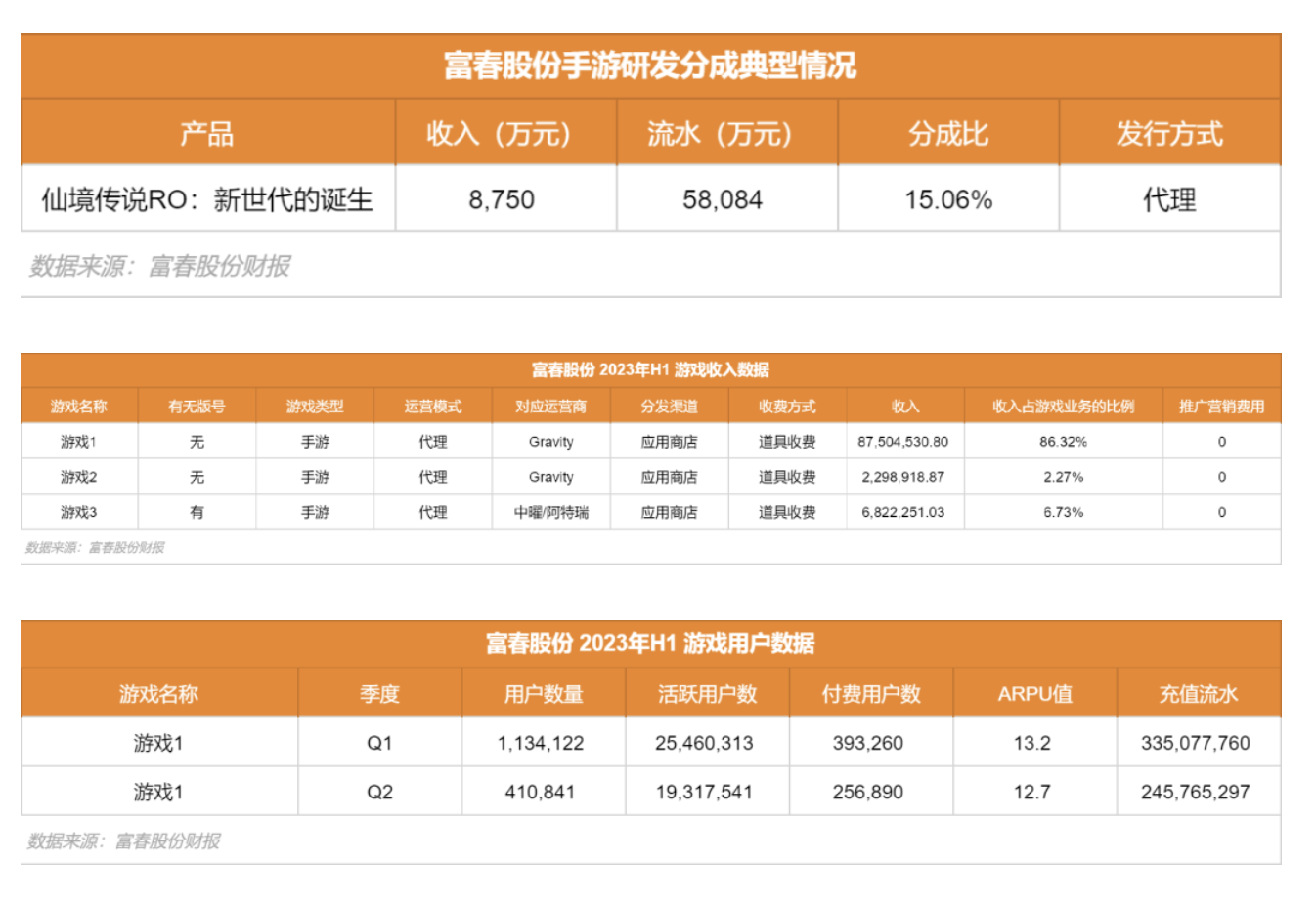Click the 87,504,530.80 revenue cell

click(904, 442)
